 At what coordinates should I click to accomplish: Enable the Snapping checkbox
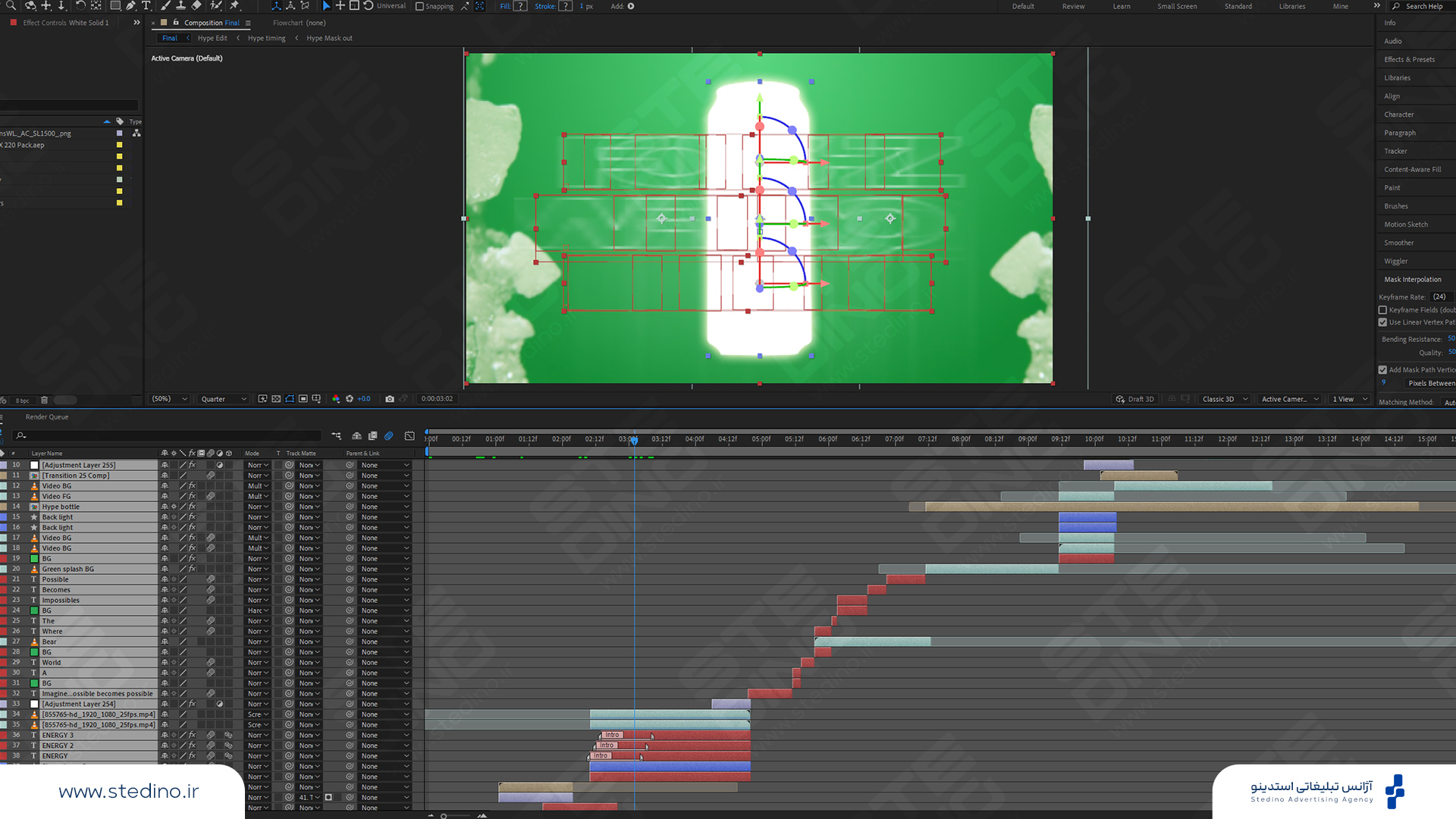tap(420, 6)
